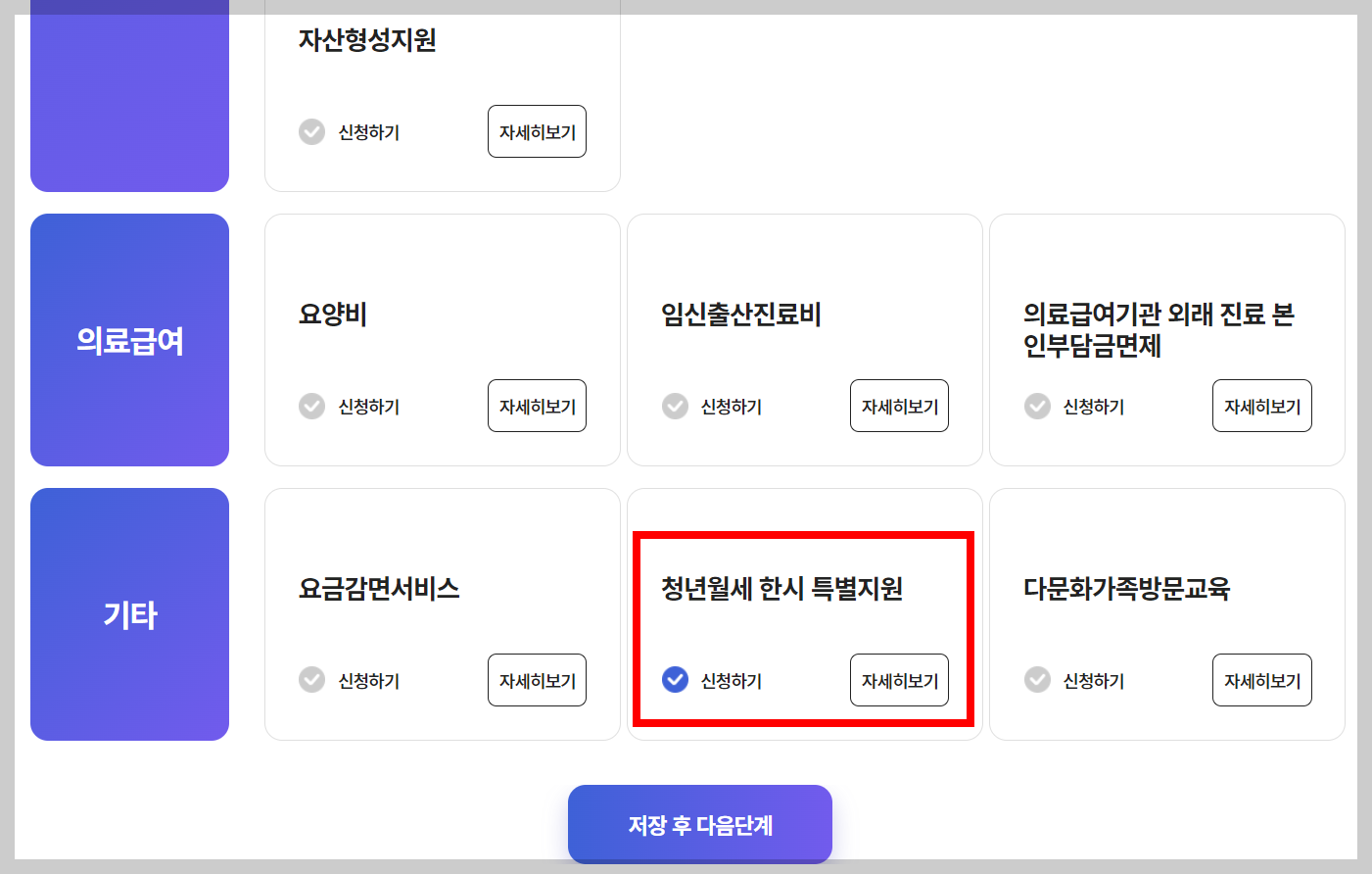Check the 요금감면서비스 신청하기 checkbox
Screen dimensions: 1372x874
[311, 680]
